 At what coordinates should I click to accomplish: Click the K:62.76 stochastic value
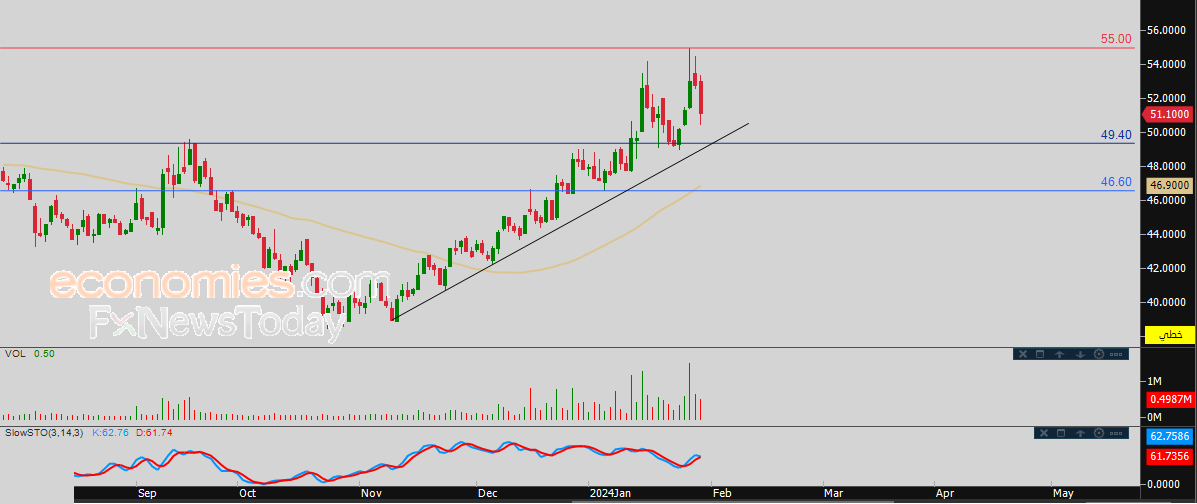[111, 433]
